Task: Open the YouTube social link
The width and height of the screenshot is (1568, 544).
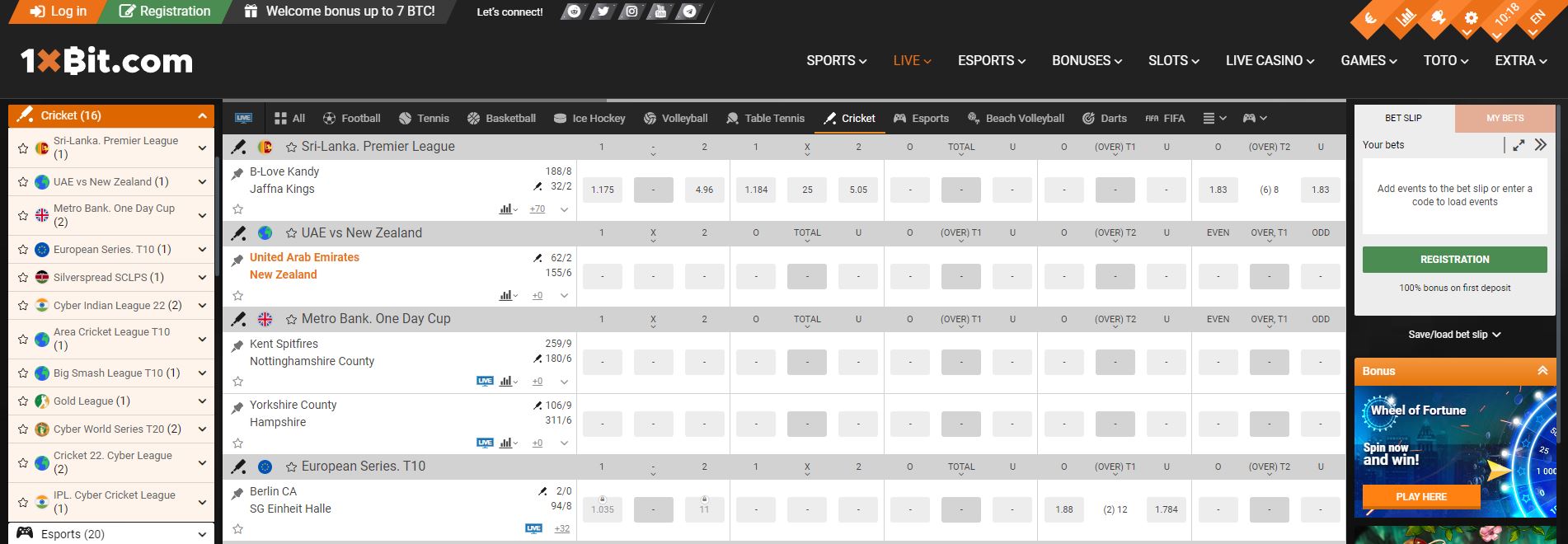Action: click(x=660, y=12)
